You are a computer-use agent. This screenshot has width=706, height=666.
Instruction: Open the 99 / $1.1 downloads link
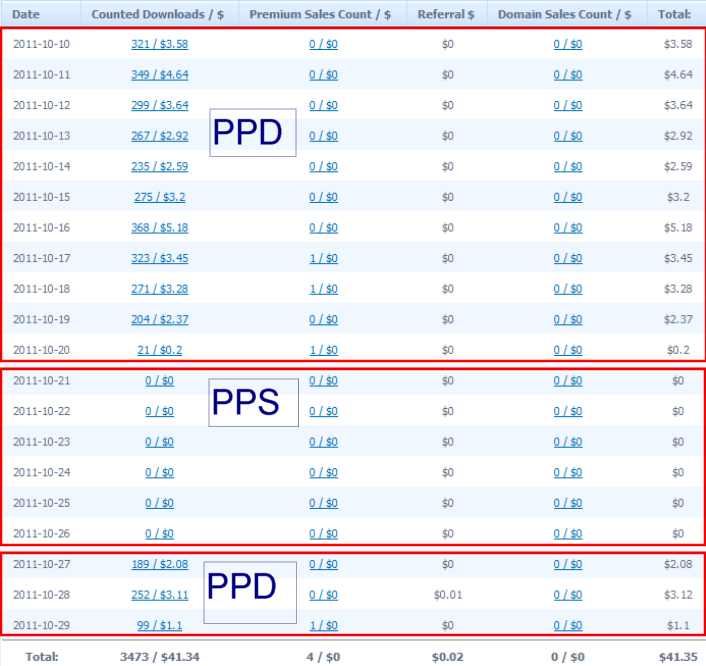[160, 625]
